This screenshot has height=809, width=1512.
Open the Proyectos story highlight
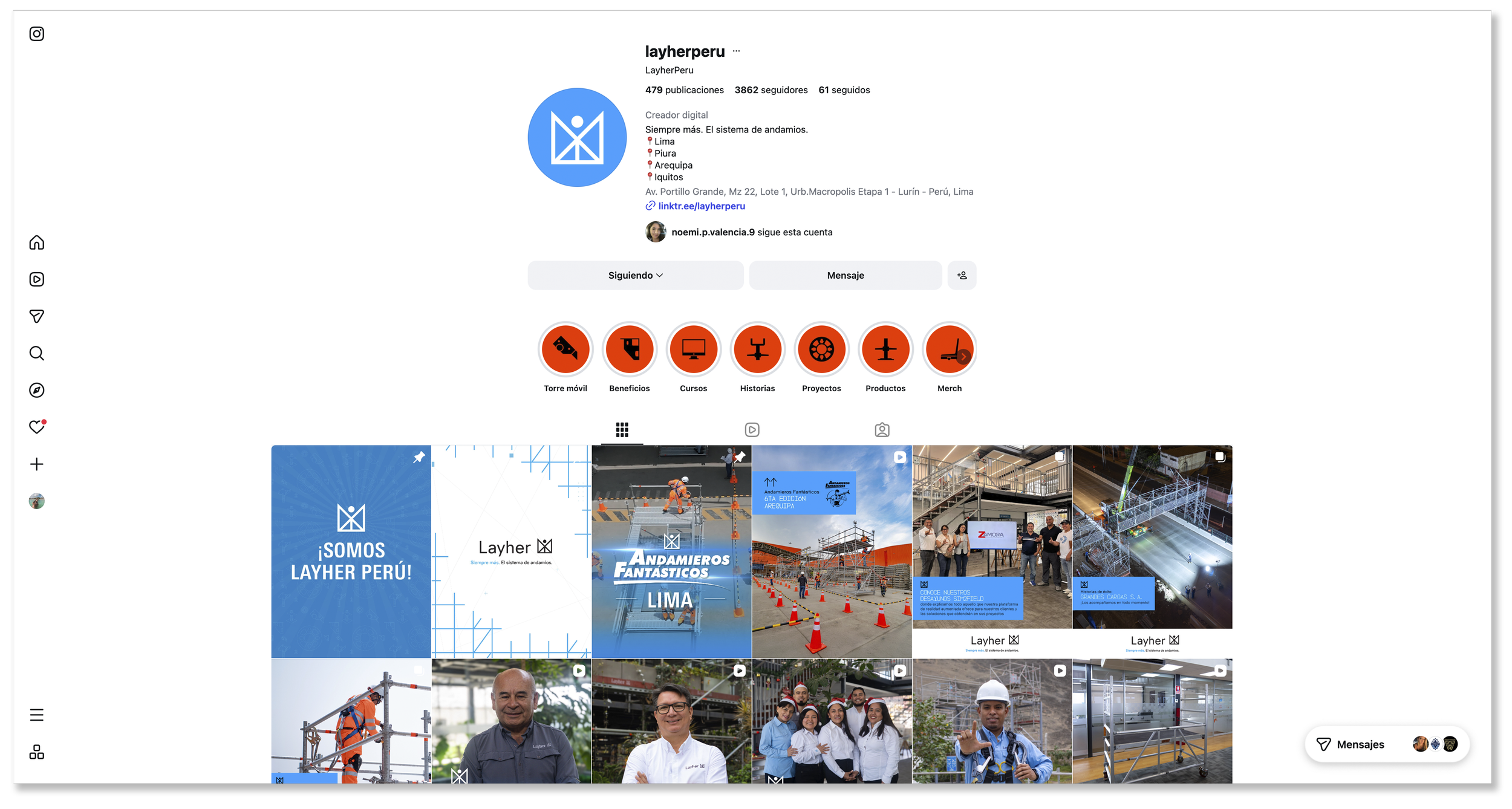click(821, 349)
